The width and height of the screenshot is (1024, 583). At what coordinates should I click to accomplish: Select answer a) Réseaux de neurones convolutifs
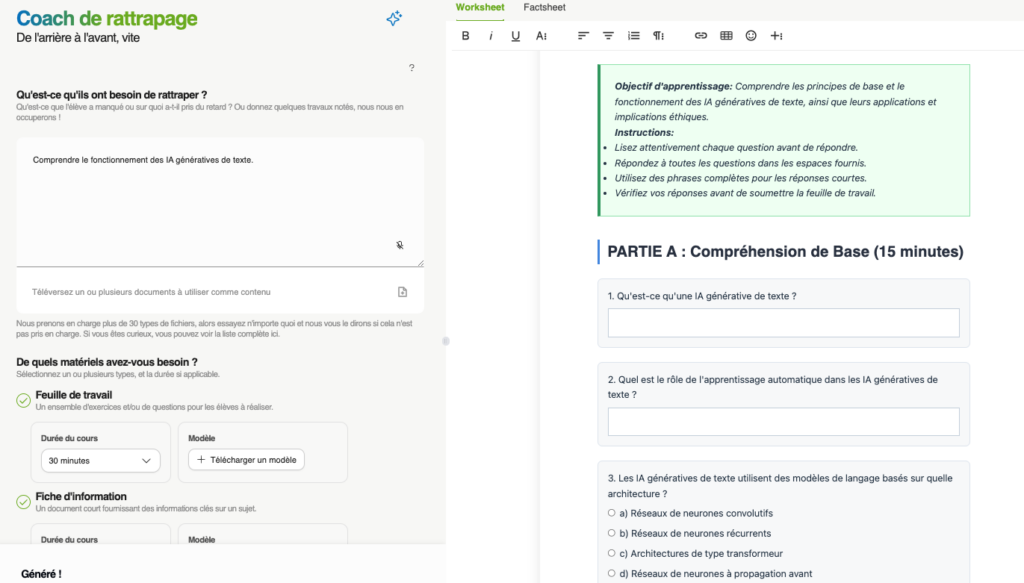(x=611, y=513)
